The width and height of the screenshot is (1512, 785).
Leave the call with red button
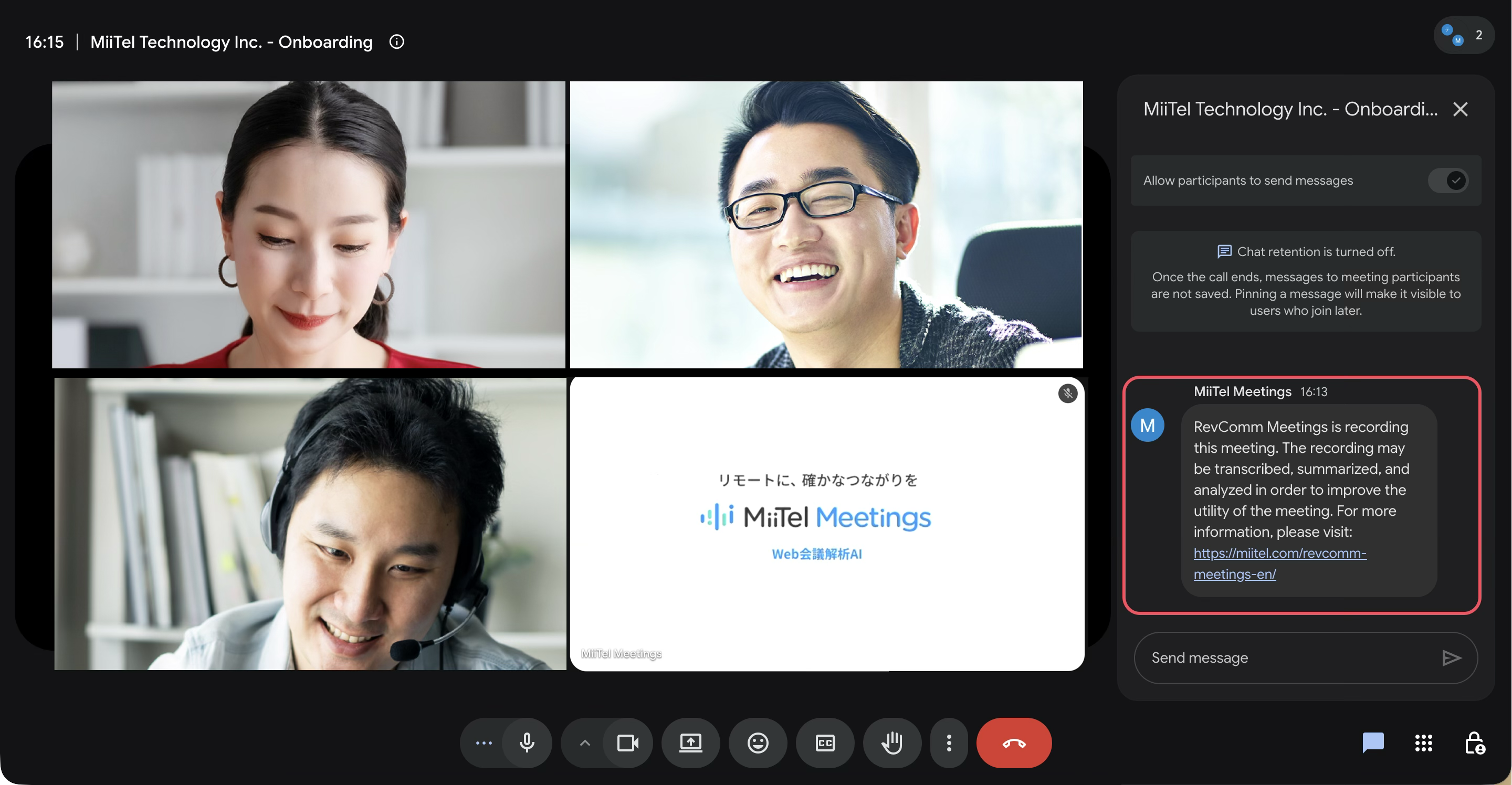pos(1014,742)
